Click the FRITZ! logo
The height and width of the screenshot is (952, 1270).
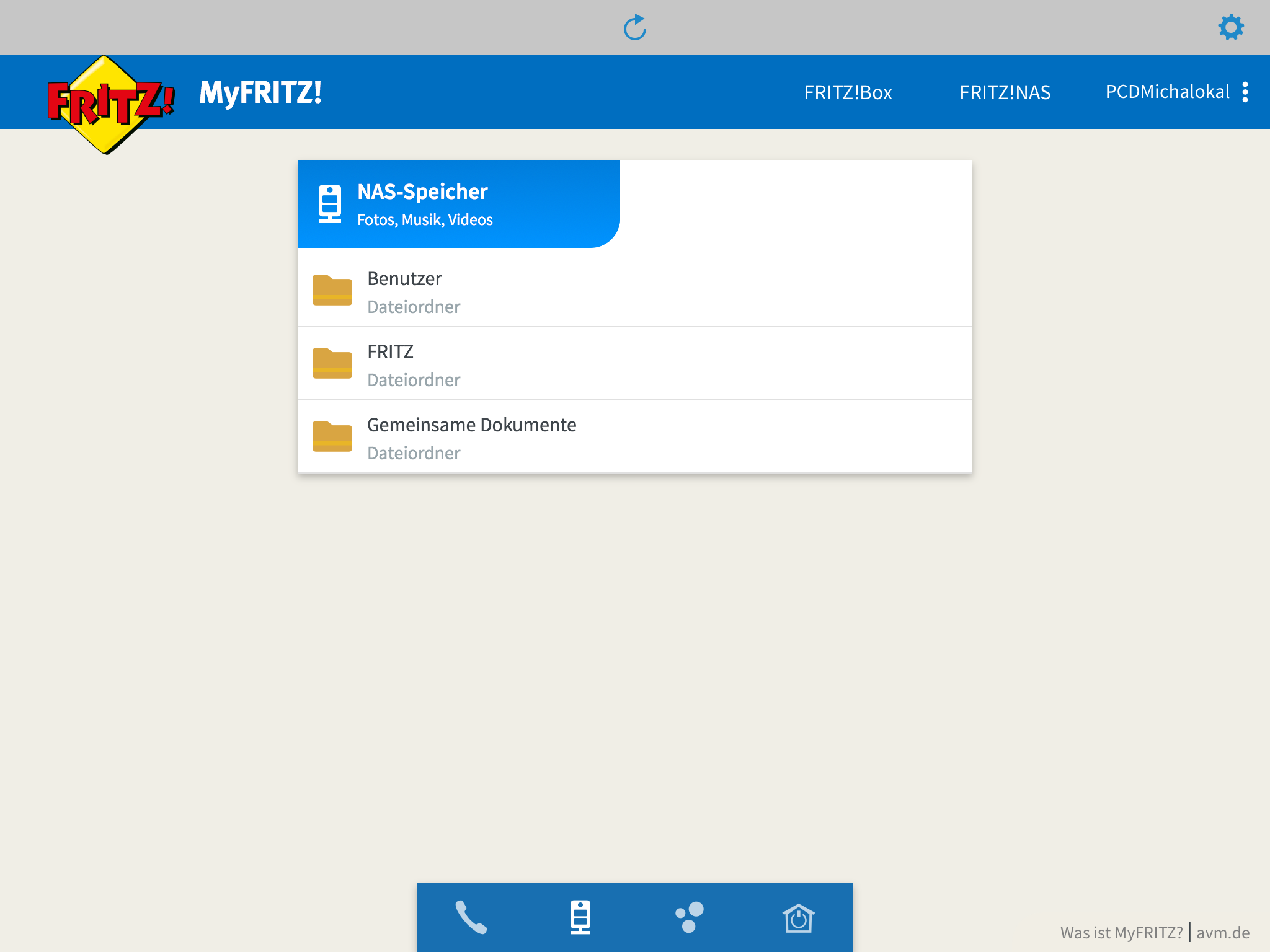tap(110, 102)
